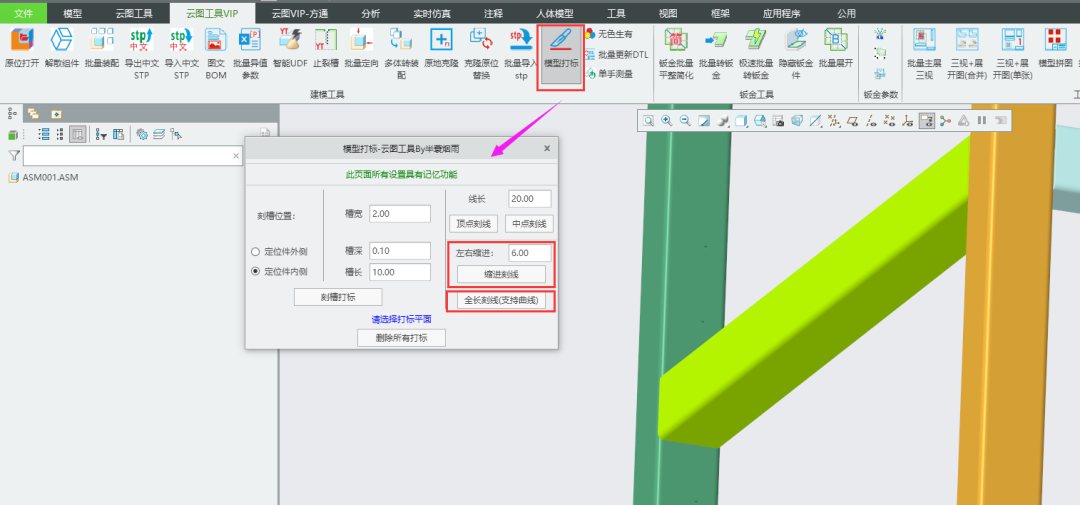Click the 槽深 value field

(400, 251)
